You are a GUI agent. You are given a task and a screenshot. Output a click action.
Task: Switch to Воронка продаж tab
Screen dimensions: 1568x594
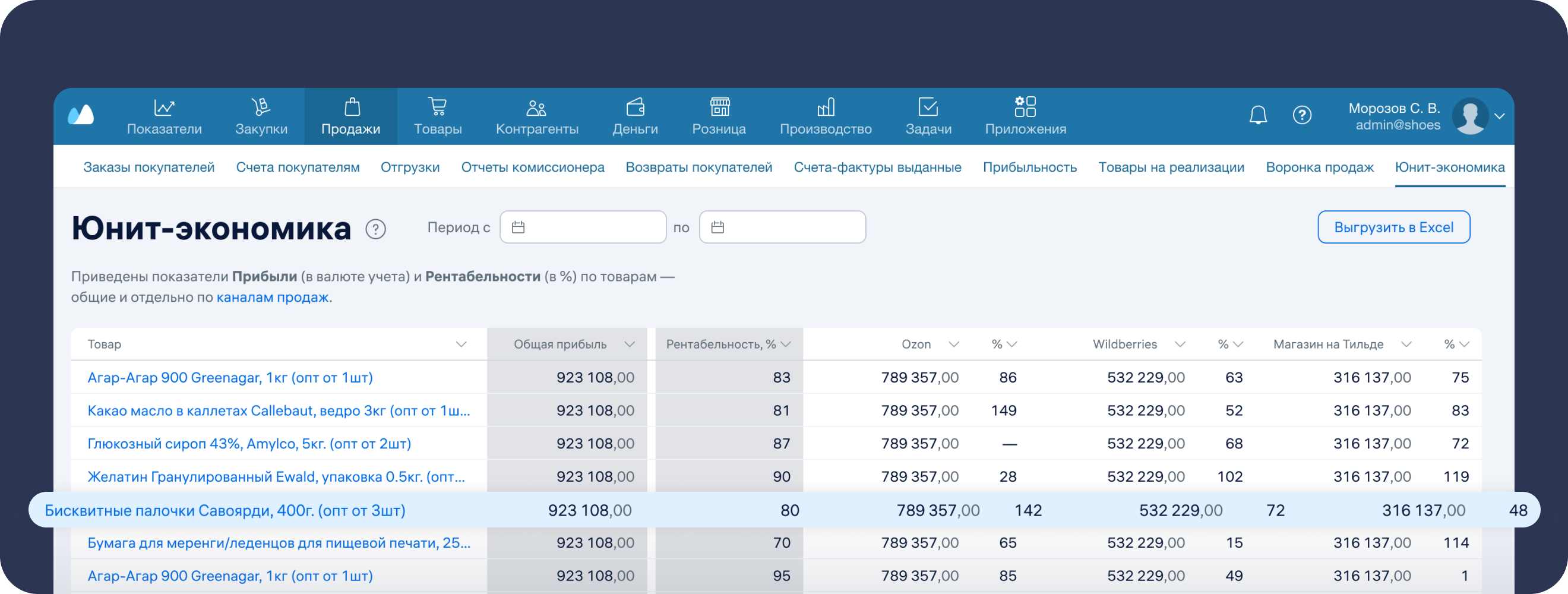1319,168
